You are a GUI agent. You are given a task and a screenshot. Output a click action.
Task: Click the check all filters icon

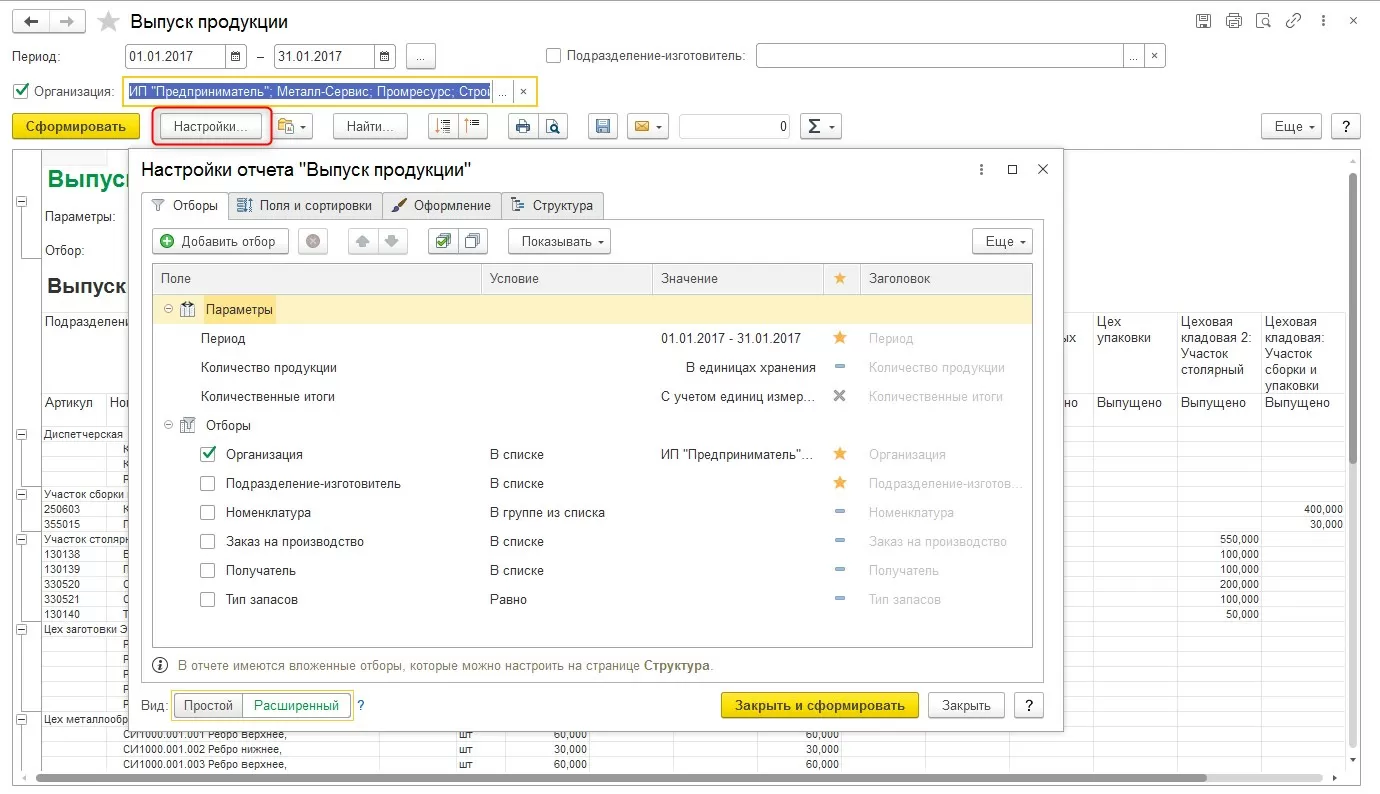pyautogui.click(x=443, y=241)
